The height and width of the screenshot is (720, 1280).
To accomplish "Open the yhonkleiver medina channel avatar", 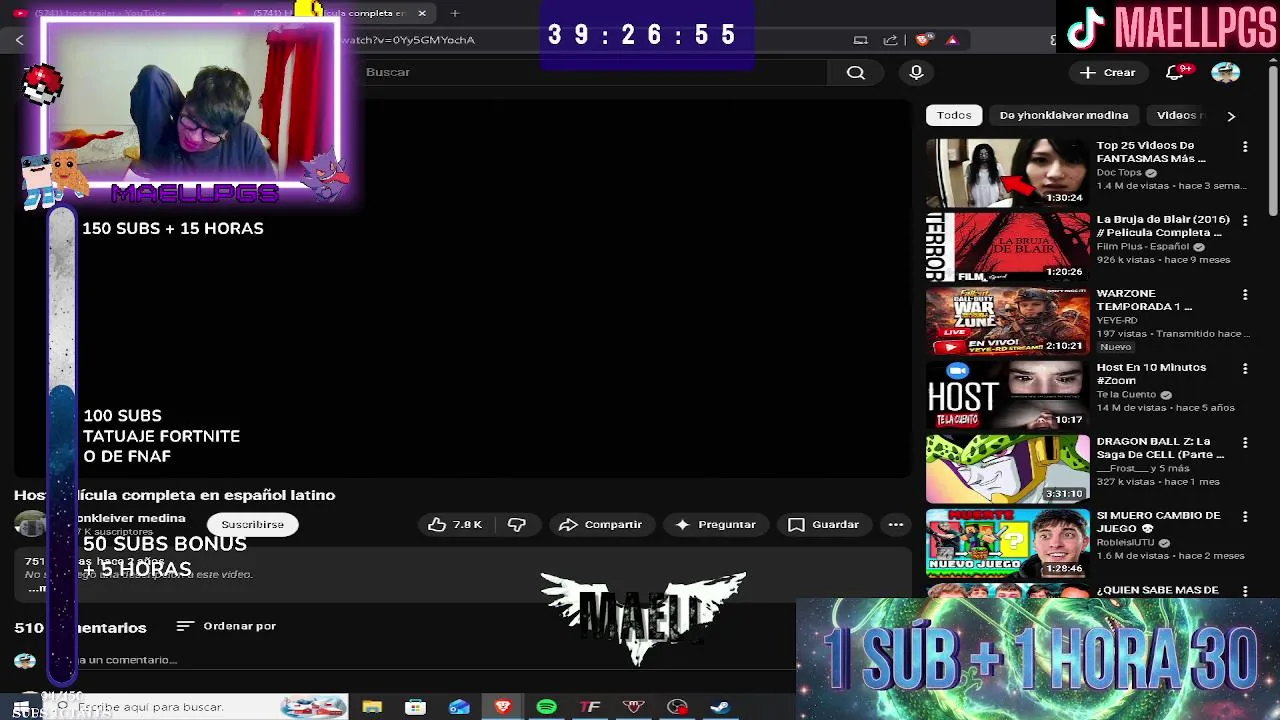I will [x=30, y=524].
